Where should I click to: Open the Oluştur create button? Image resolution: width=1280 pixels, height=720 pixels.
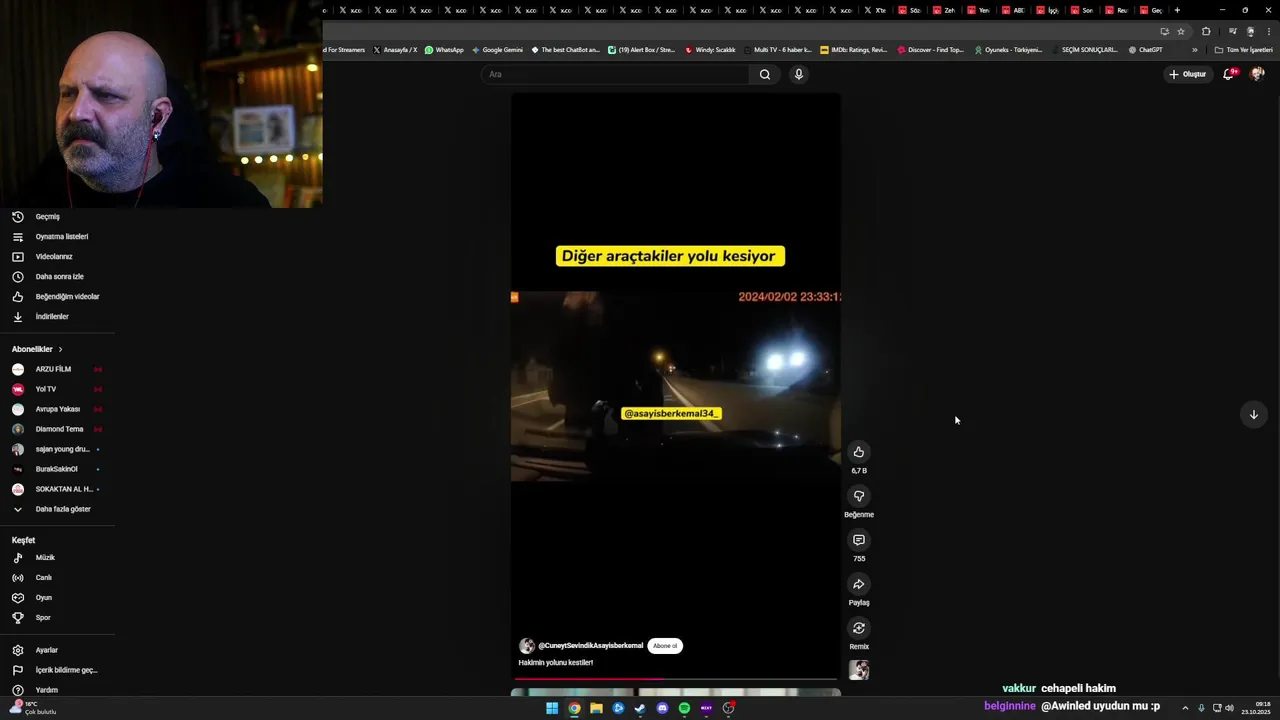click(1187, 74)
